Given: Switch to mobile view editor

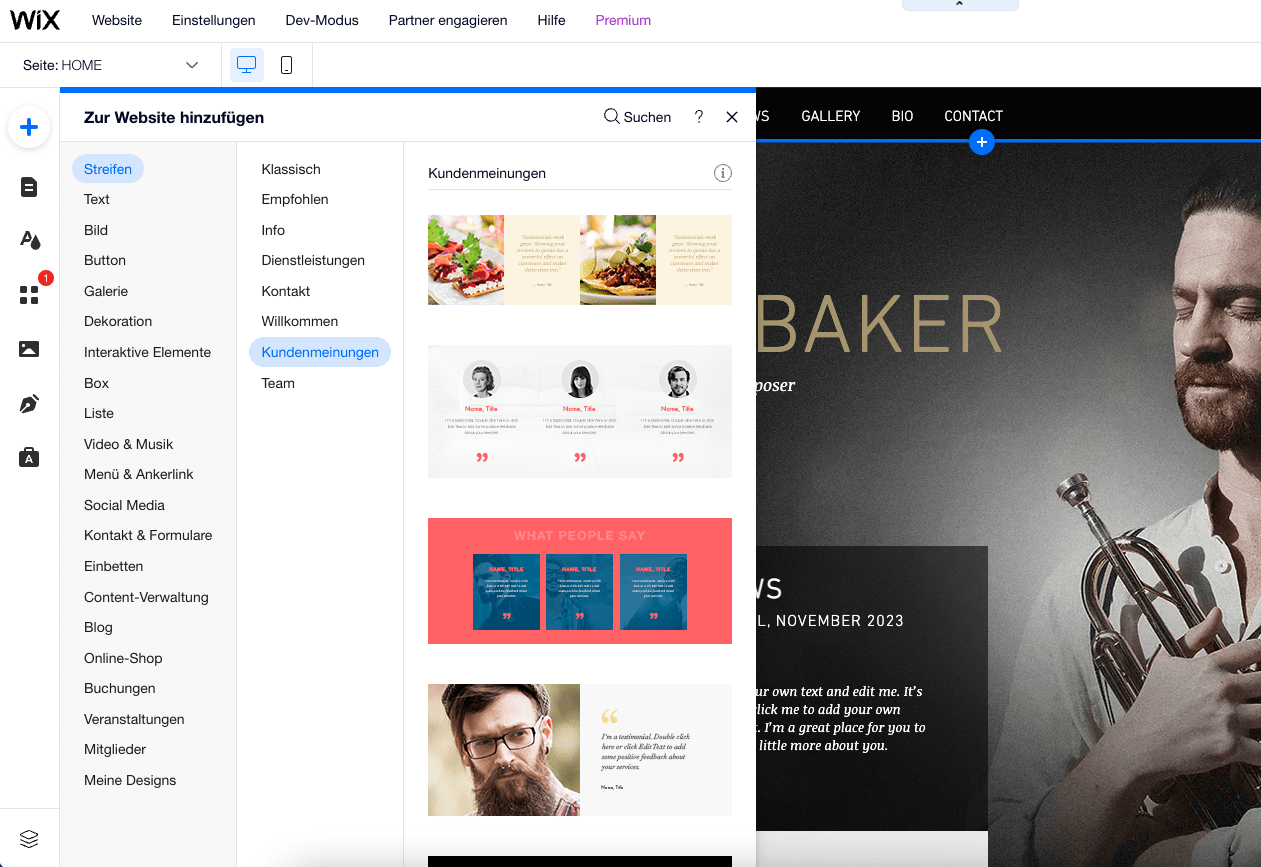Looking at the screenshot, I should click(x=286, y=65).
